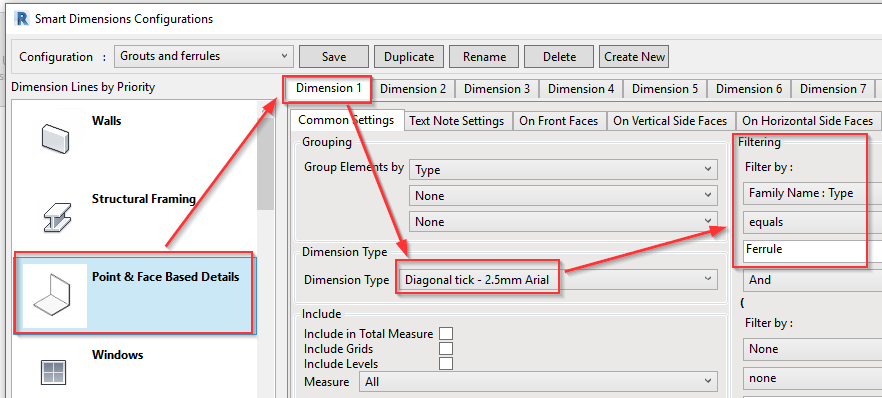This screenshot has height=398, width=882.
Task: Select the Walls label in priority list
Action: pos(106,121)
